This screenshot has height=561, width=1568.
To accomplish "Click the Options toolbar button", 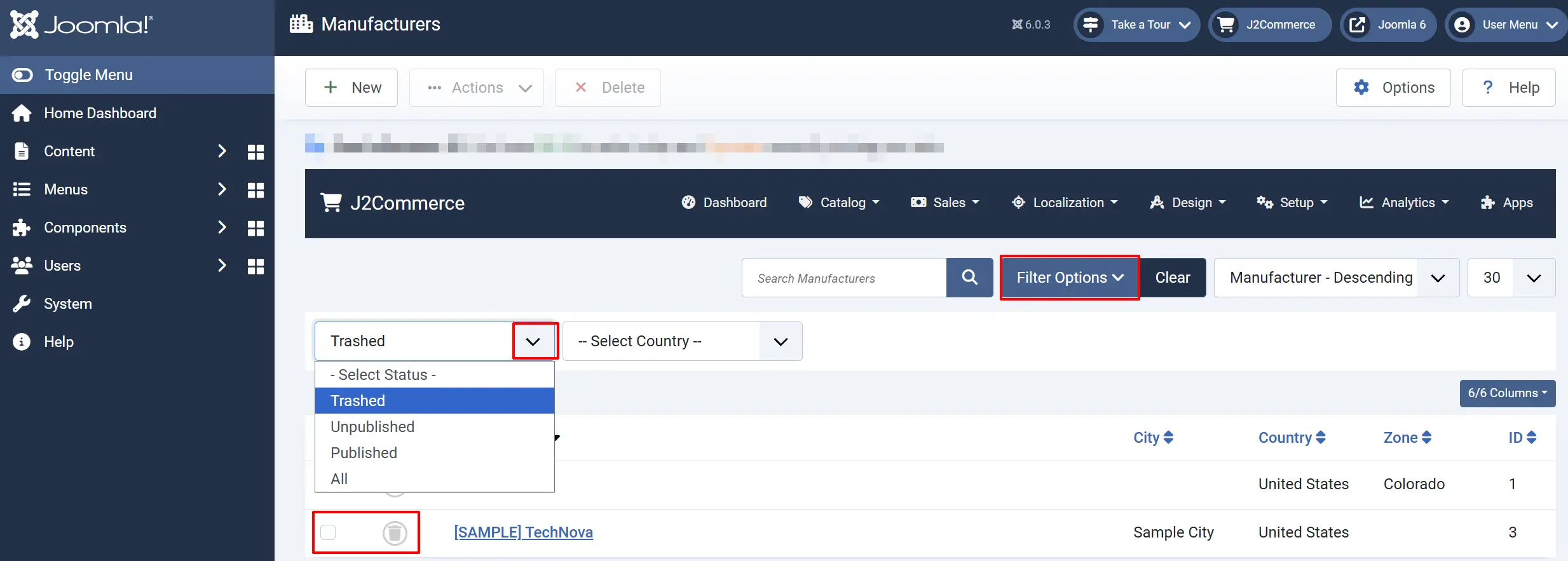I will [x=1393, y=88].
